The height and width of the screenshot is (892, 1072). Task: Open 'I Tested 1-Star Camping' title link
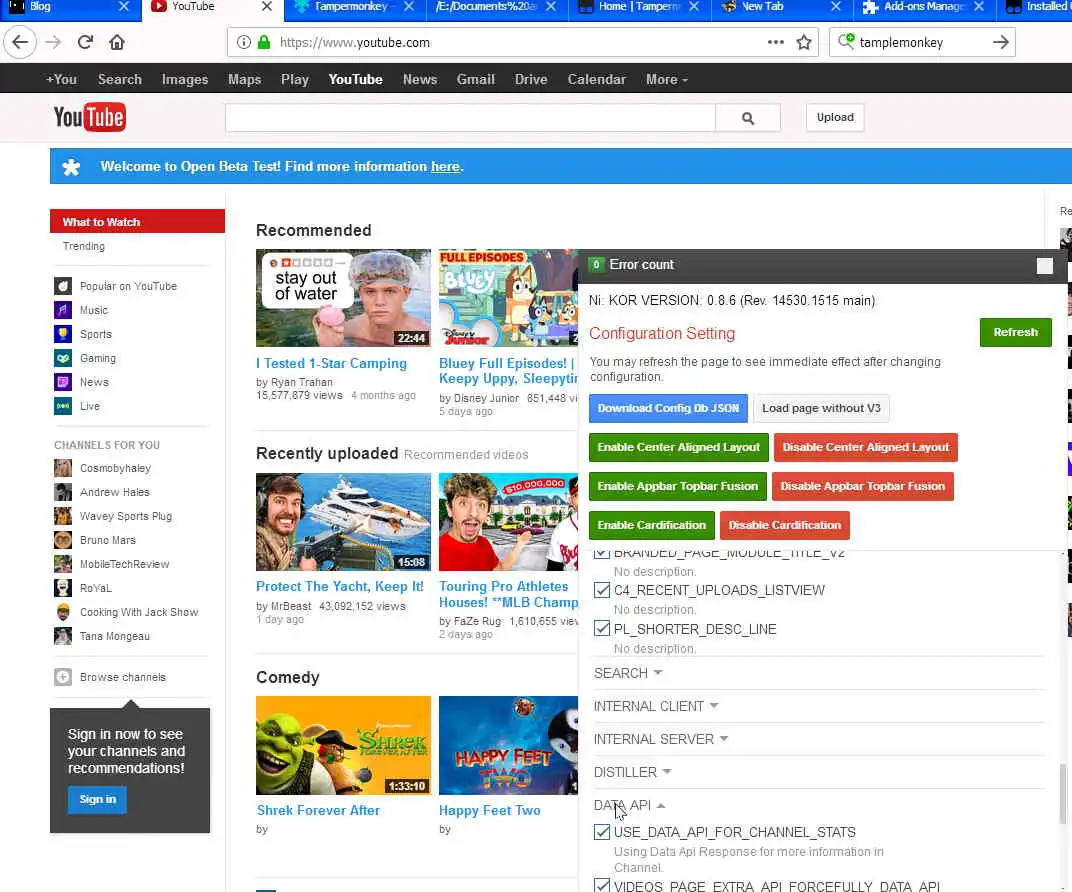[x=332, y=364]
